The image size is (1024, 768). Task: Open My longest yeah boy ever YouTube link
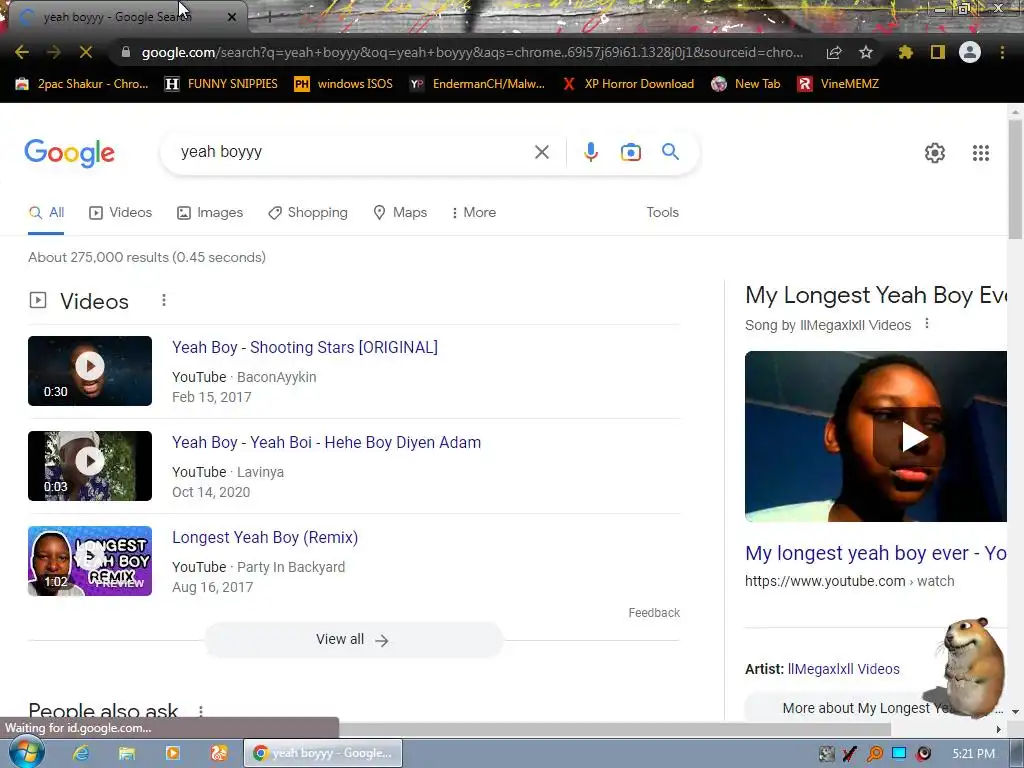[876, 553]
